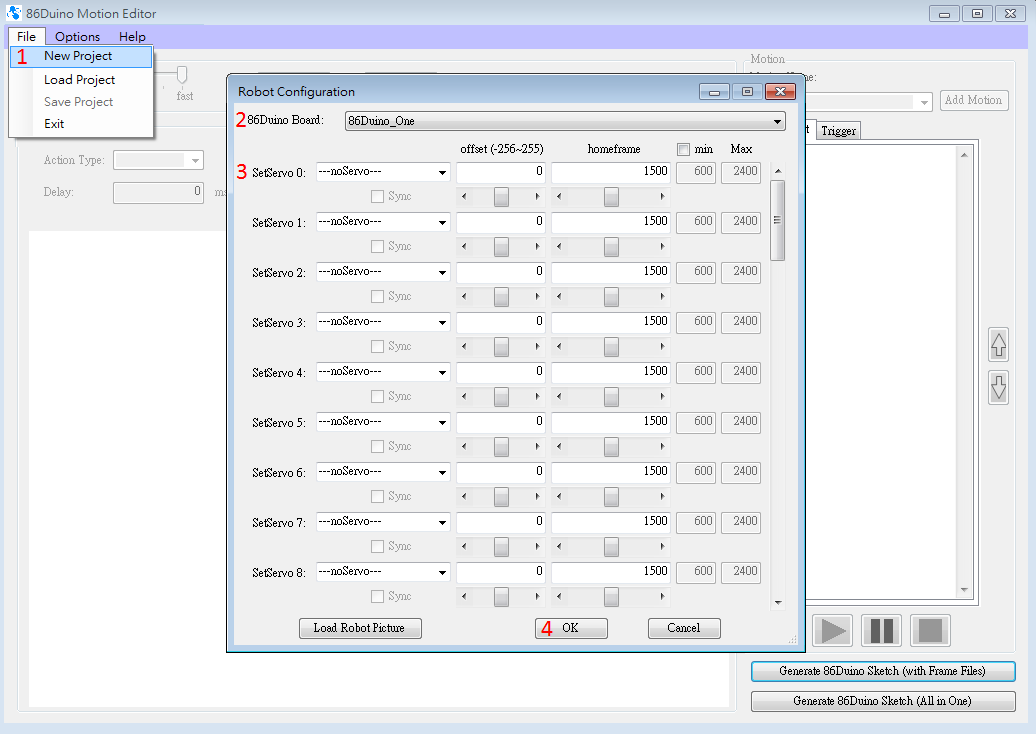
Task: Move motion item up with arrow icon
Action: click(x=998, y=345)
